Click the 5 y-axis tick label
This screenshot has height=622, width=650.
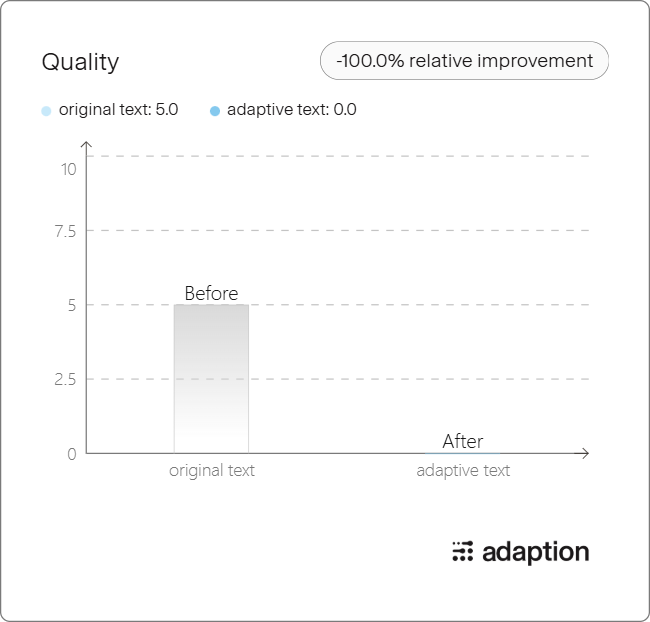(72, 306)
